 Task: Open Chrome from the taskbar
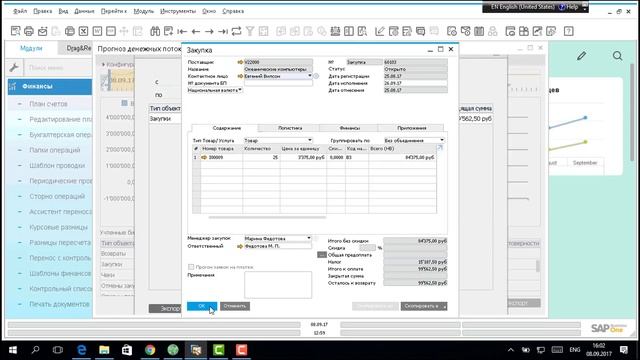(150, 350)
